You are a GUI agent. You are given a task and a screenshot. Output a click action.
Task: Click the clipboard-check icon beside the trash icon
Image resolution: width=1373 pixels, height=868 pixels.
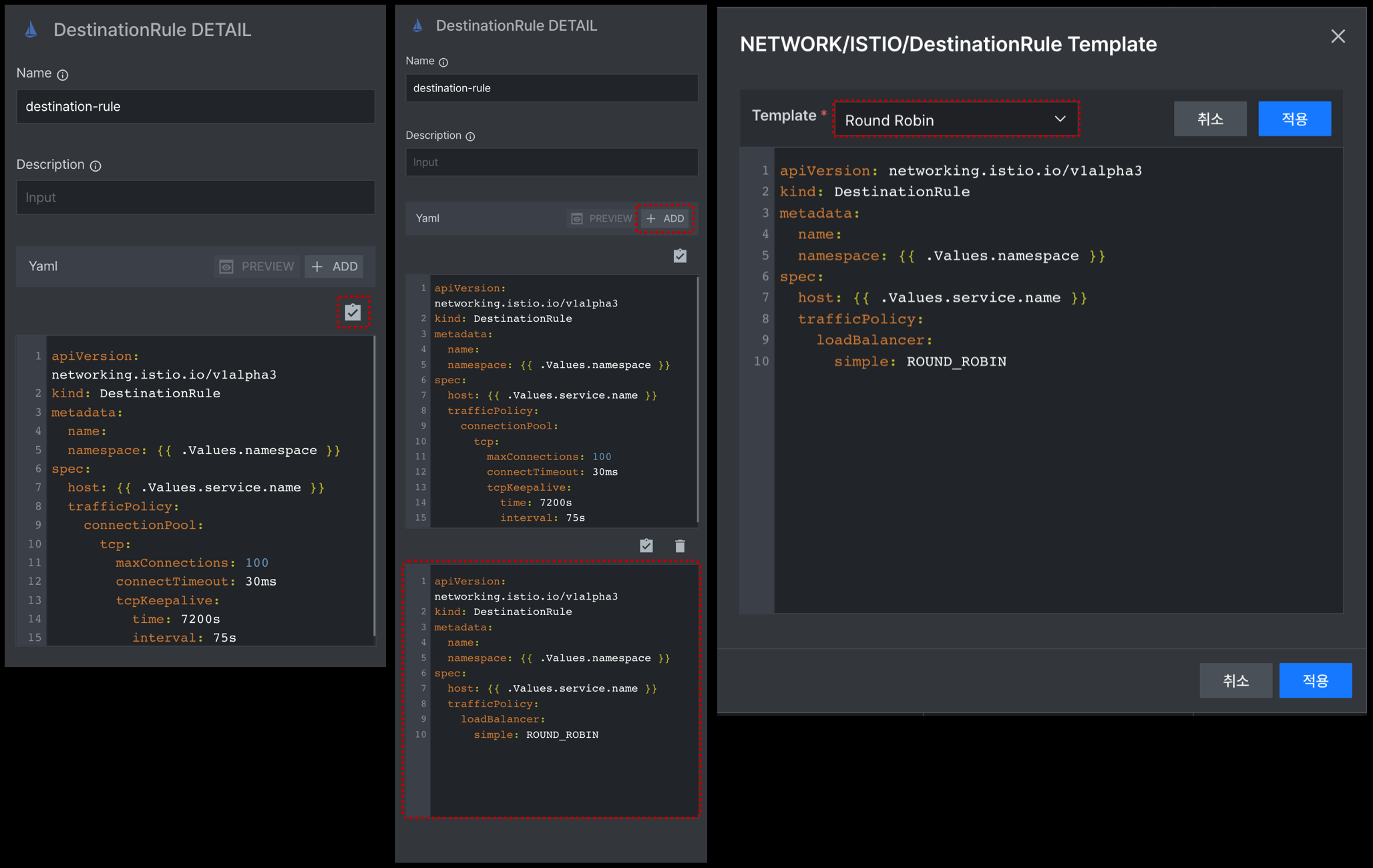point(646,546)
